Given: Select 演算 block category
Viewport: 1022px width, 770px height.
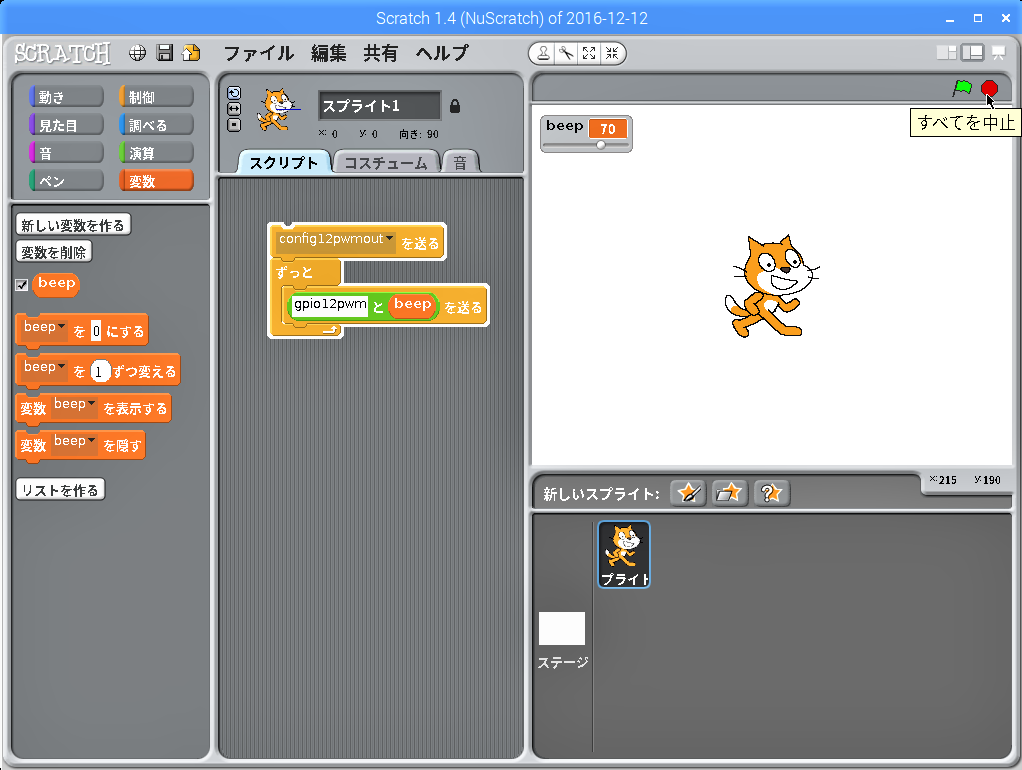Looking at the screenshot, I should [156, 153].
